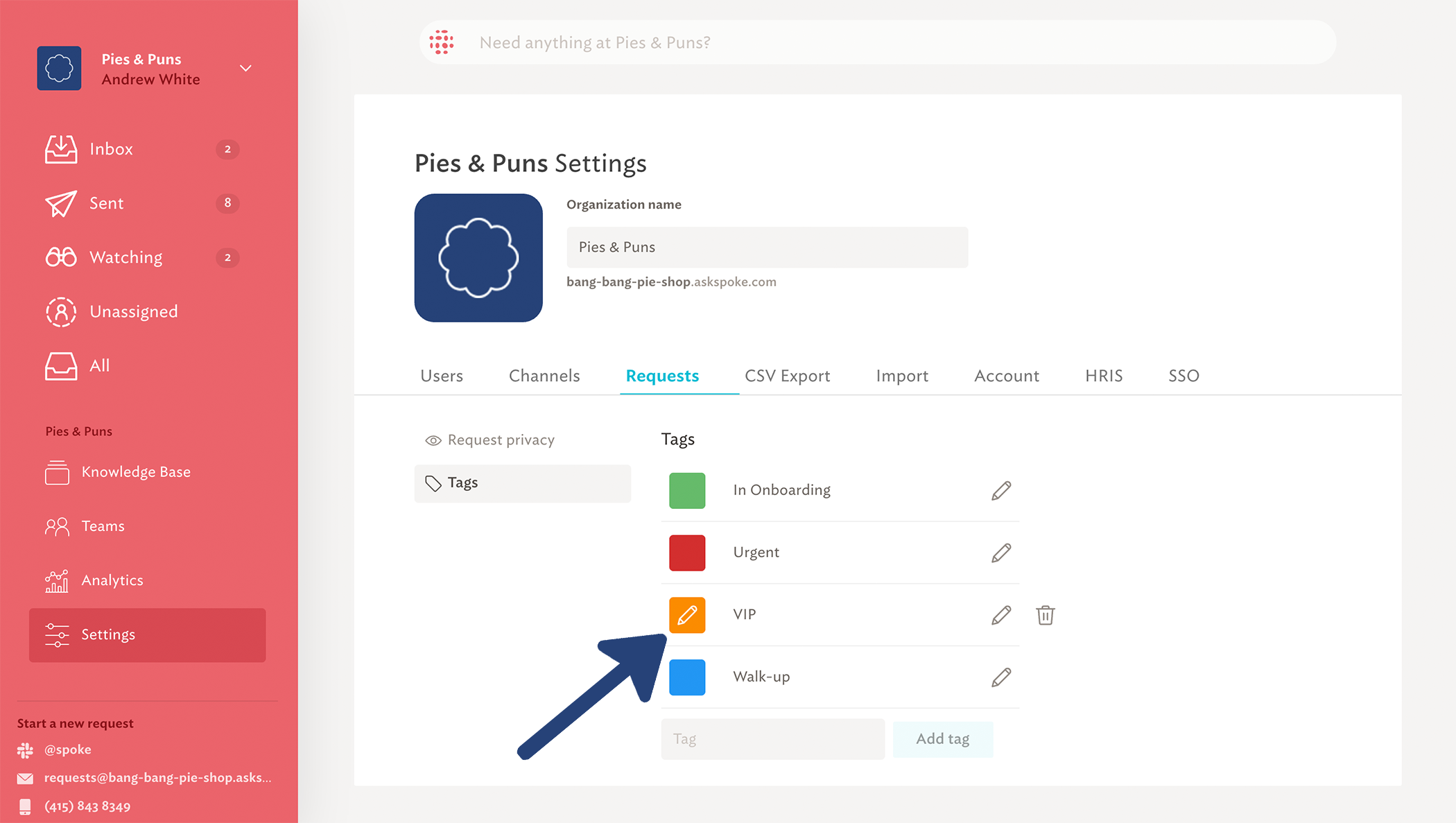Open the SSO tab
The width and height of the screenshot is (1456, 823).
1184,376
